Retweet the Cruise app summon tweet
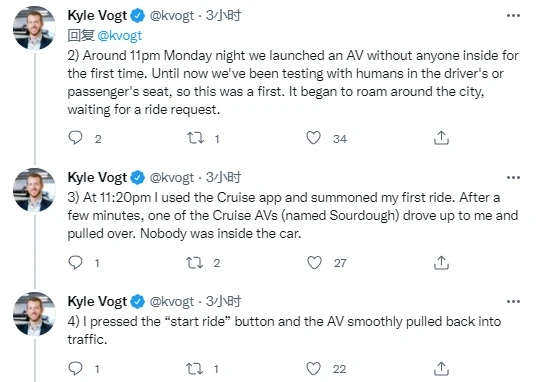 click(195, 263)
